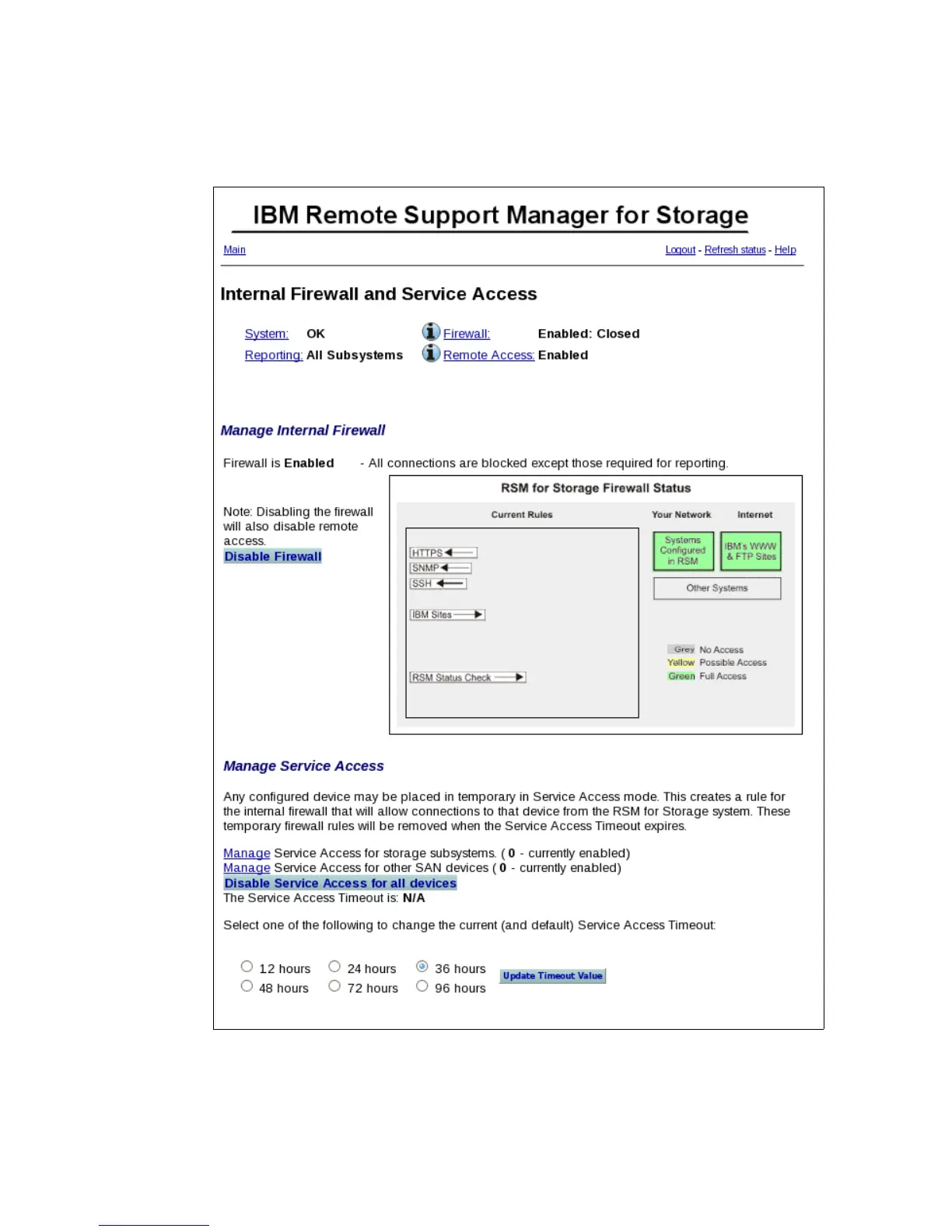Select the 36 hours timeout option

pyautogui.click(x=422, y=967)
